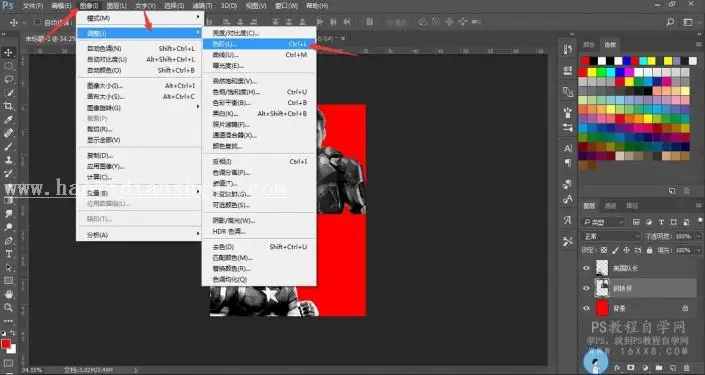This screenshot has width=705, height=375.
Task: Expand the 变量(B) submenu
Action: click(x=139, y=193)
